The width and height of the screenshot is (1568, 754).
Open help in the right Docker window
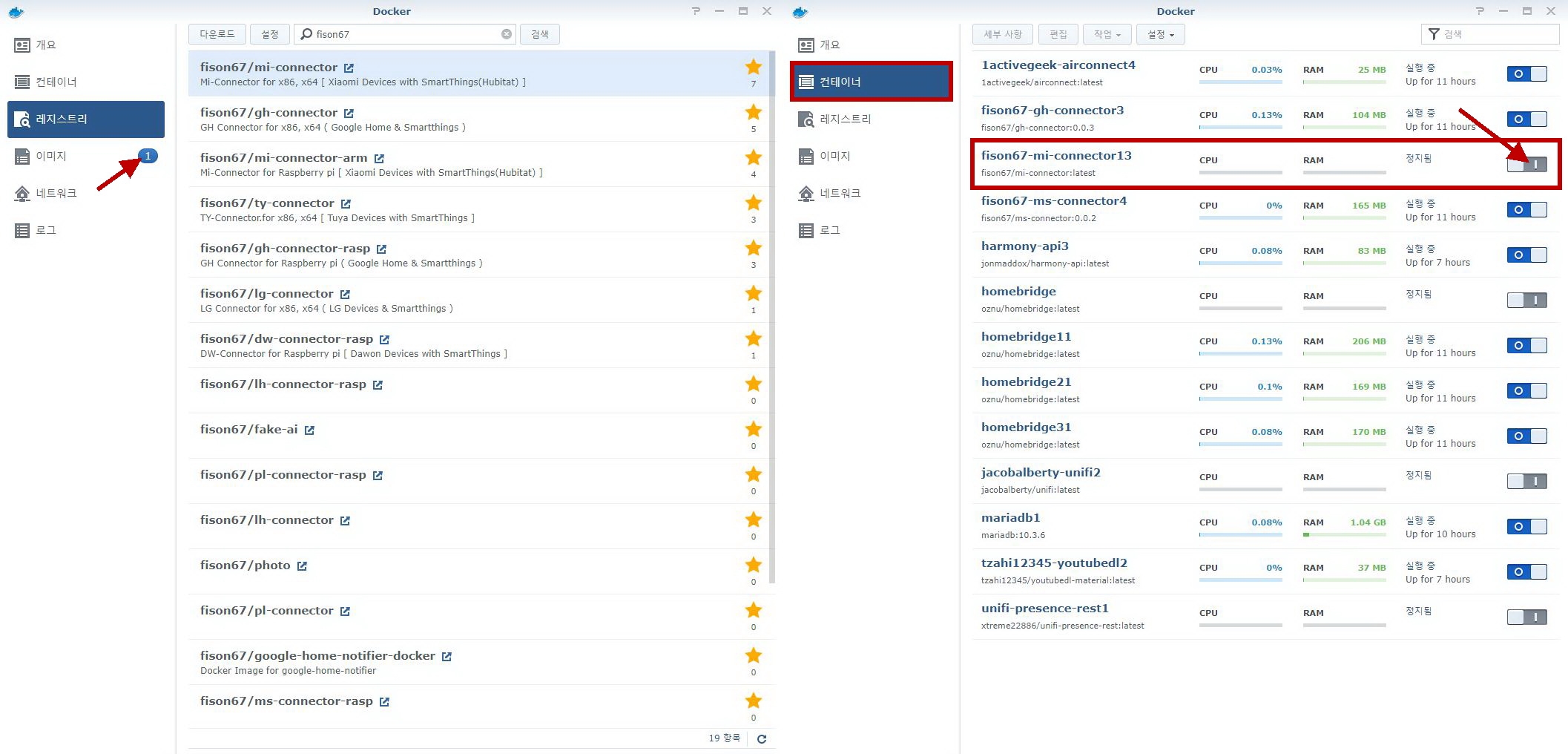point(1480,11)
